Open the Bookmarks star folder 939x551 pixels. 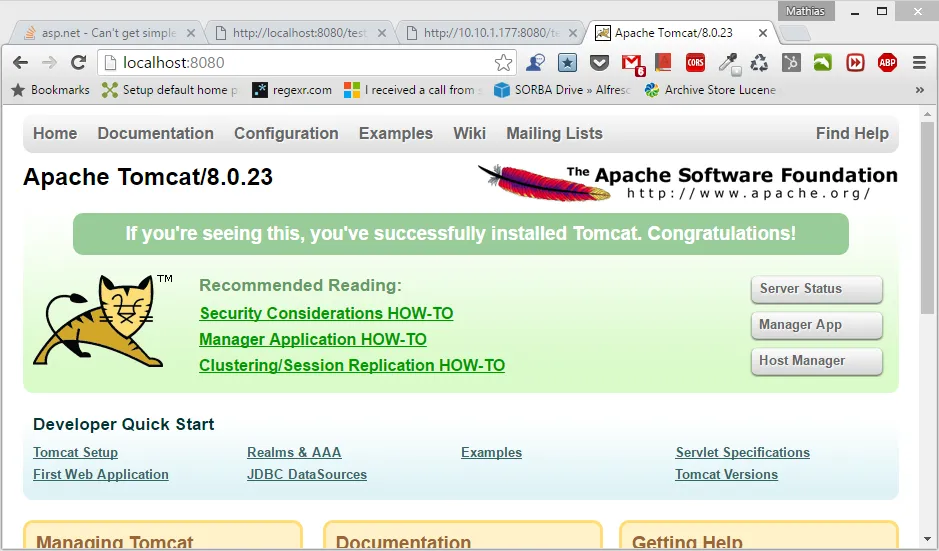50,90
